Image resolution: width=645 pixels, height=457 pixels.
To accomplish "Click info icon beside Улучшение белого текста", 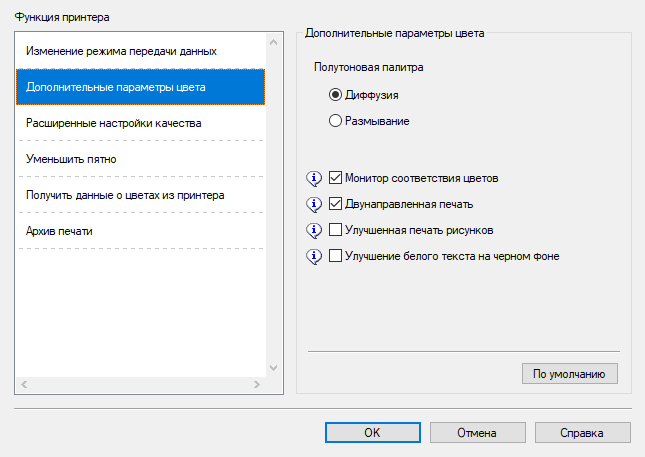I will (x=314, y=256).
